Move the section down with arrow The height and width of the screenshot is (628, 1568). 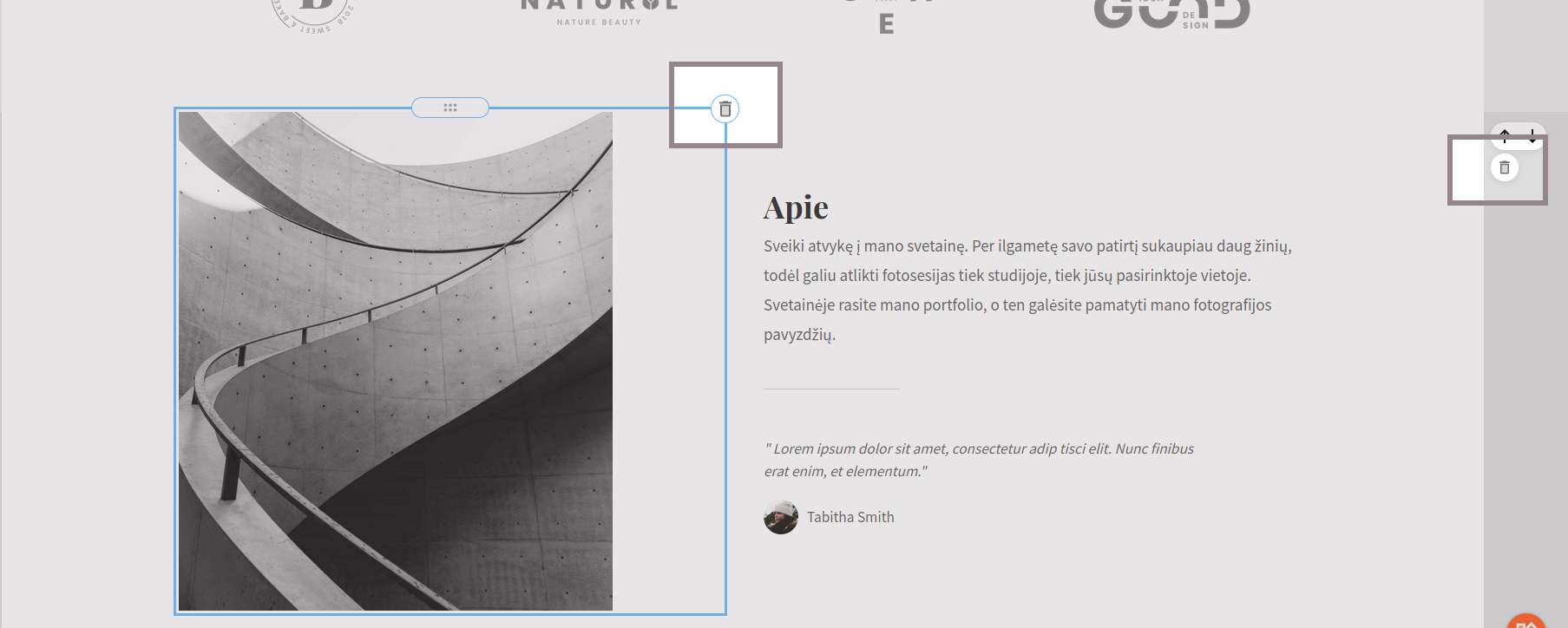(x=1532, y=136)
